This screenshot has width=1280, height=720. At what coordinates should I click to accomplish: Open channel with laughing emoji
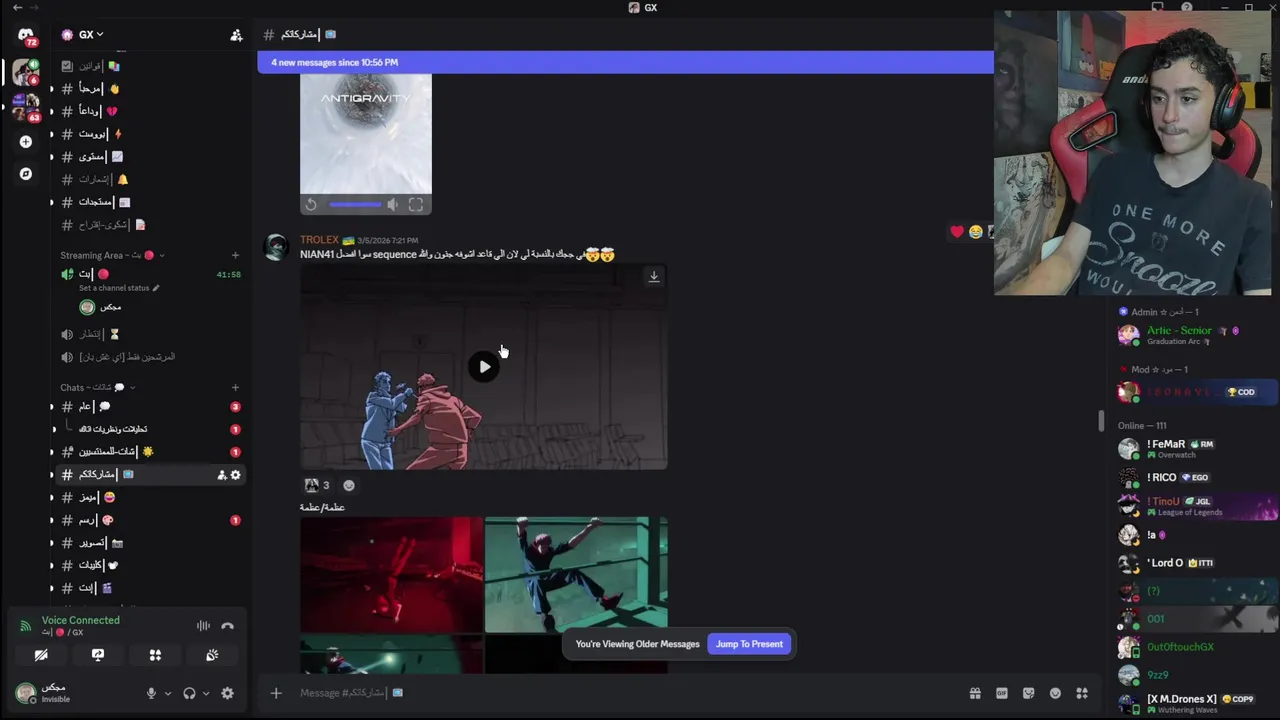(150, 497)
